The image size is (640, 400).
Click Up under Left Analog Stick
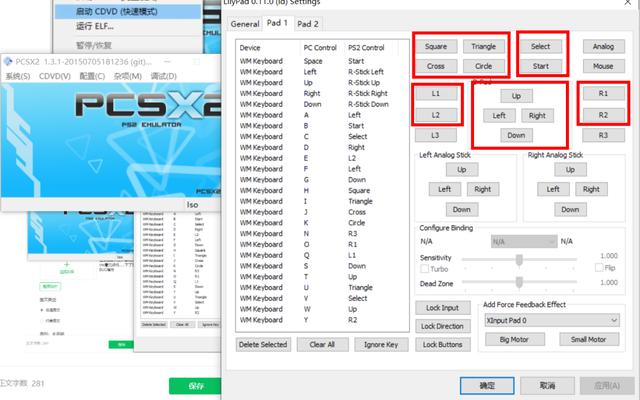[x=461, y=169]
